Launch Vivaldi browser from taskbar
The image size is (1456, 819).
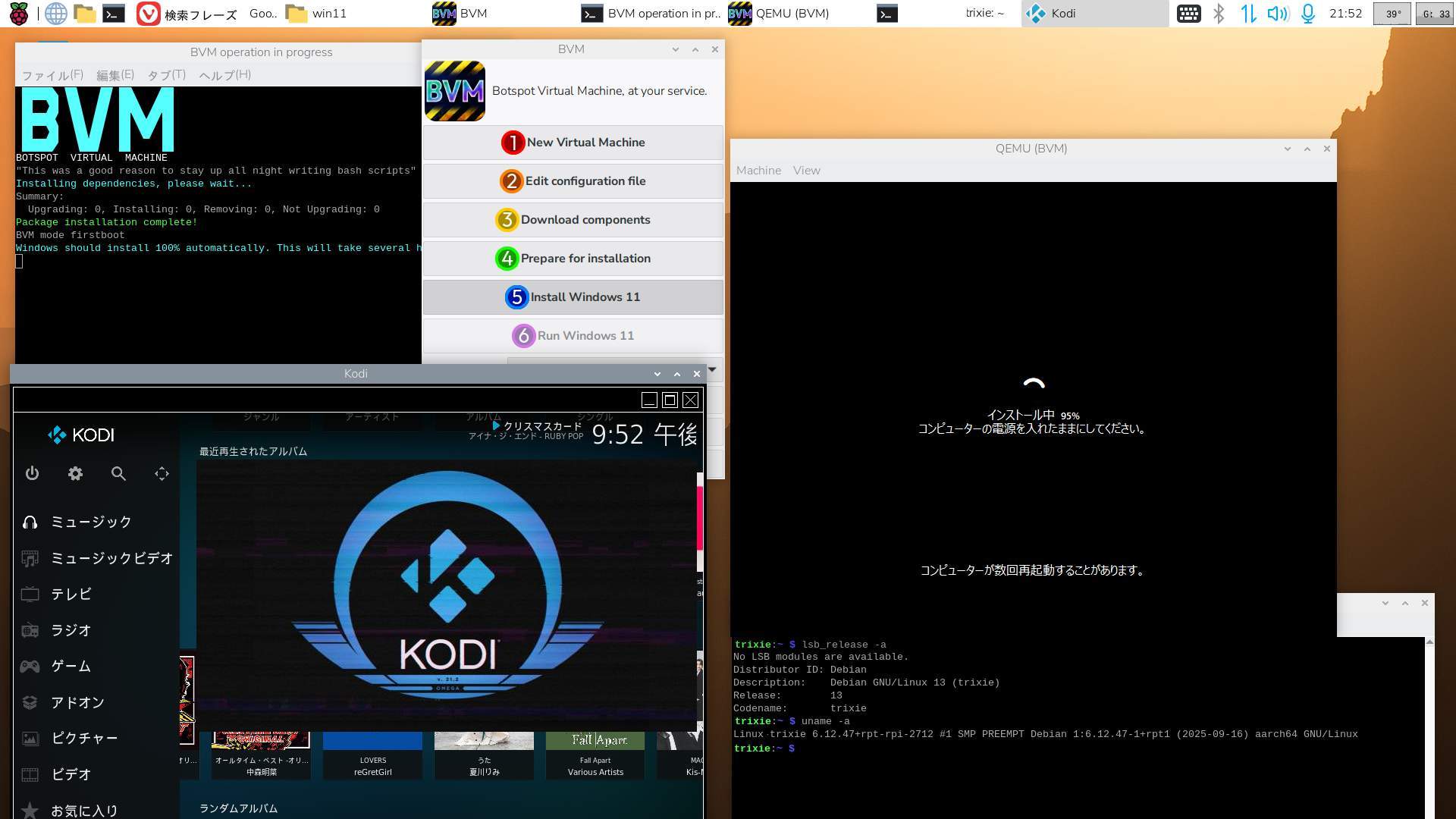pos(148,14)
